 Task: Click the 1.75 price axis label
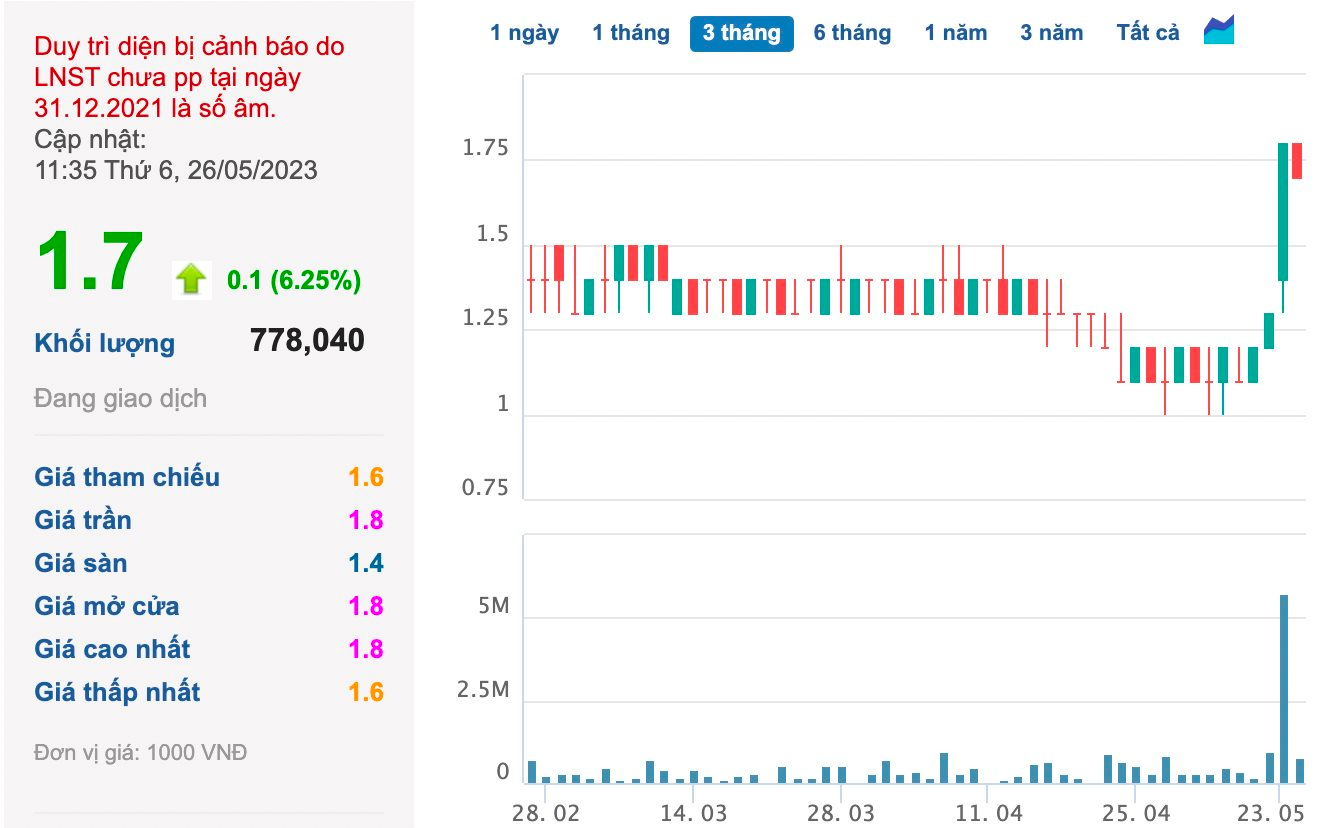tap(485, 149)
